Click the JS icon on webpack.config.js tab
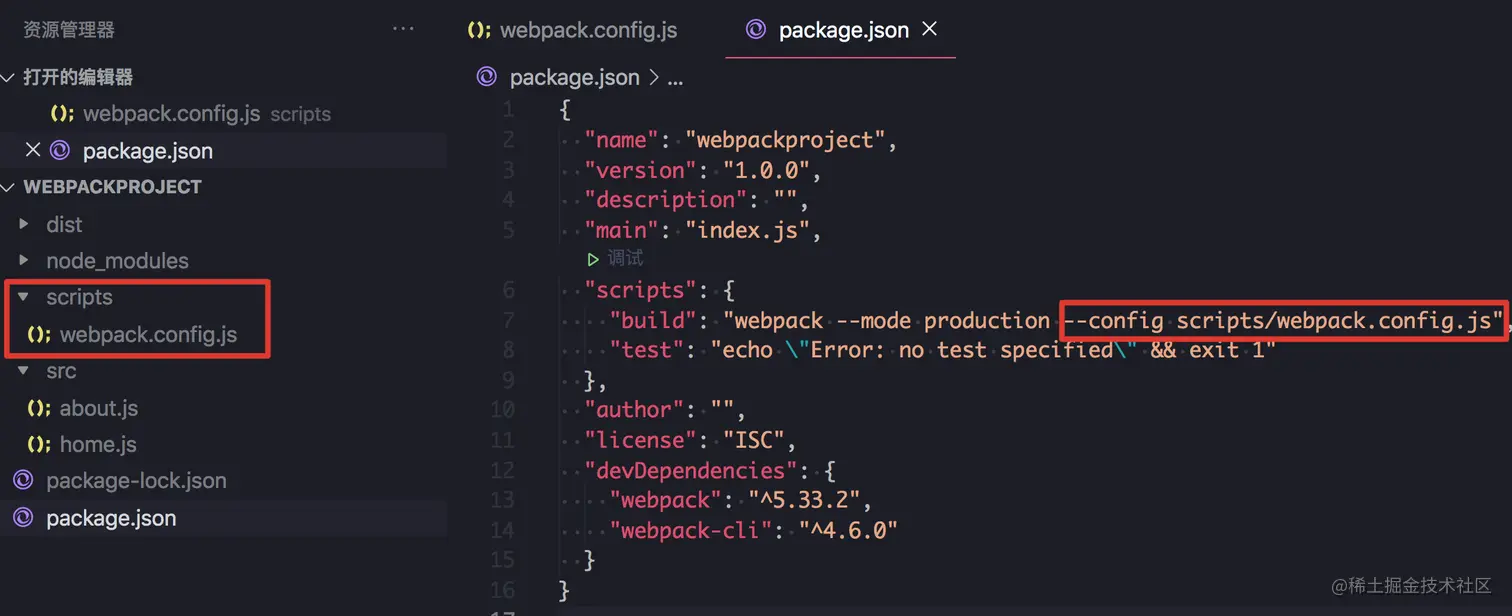This screenshot has height=616, width=1512. [479, 30]
